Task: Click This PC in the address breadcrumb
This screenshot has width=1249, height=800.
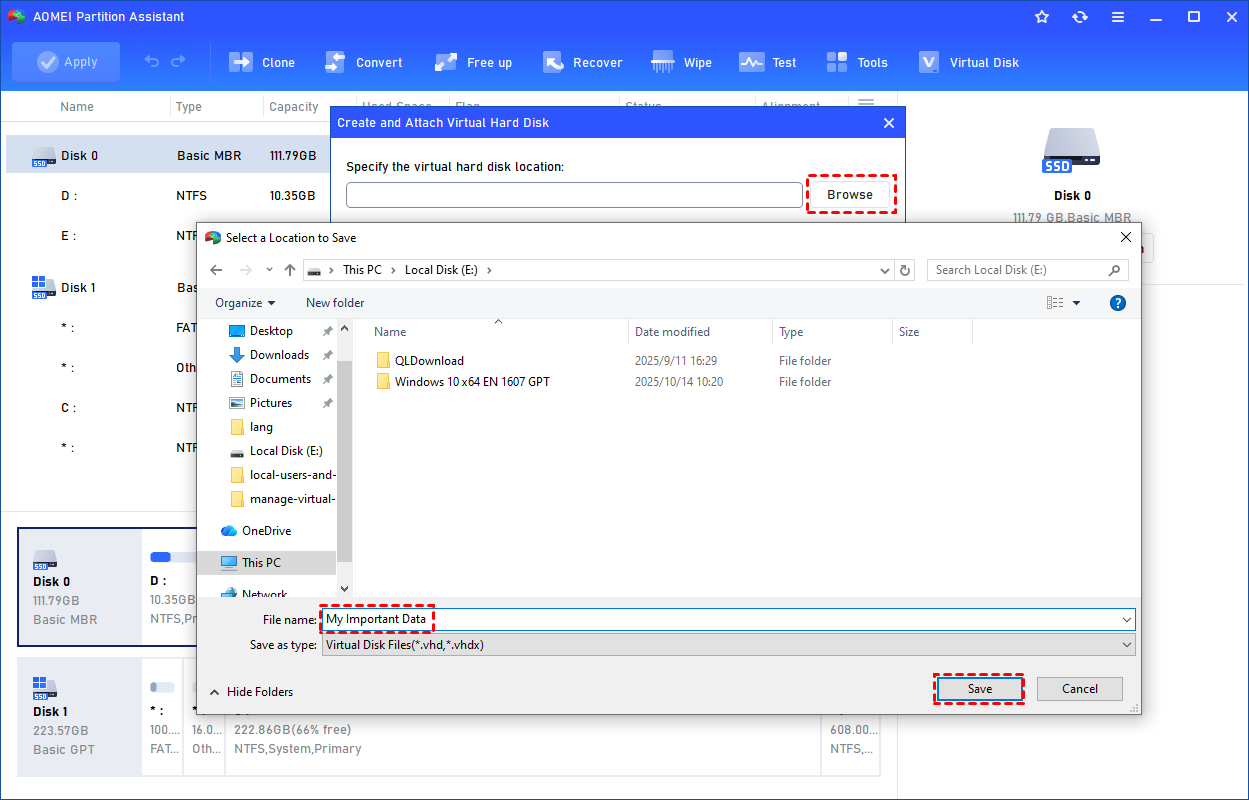Action: pyautogui.click(x=362, y=270)
